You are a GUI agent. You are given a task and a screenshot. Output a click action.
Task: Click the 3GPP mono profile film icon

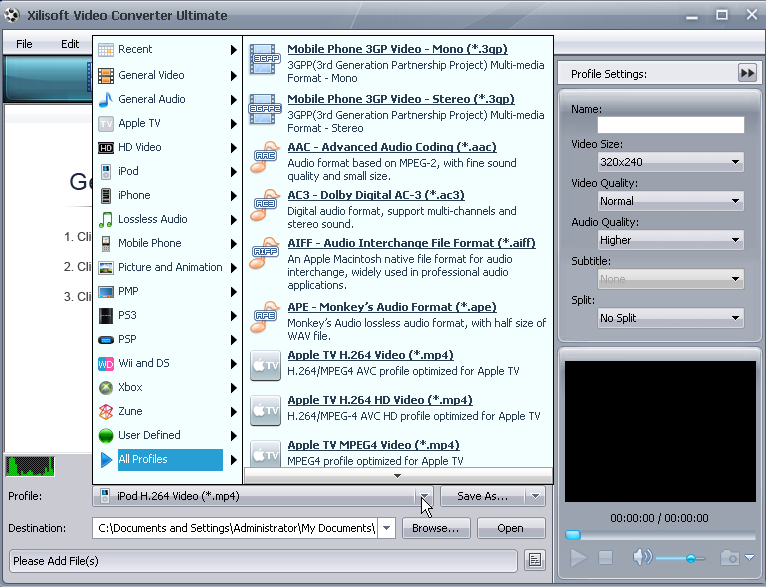[264, 59]
